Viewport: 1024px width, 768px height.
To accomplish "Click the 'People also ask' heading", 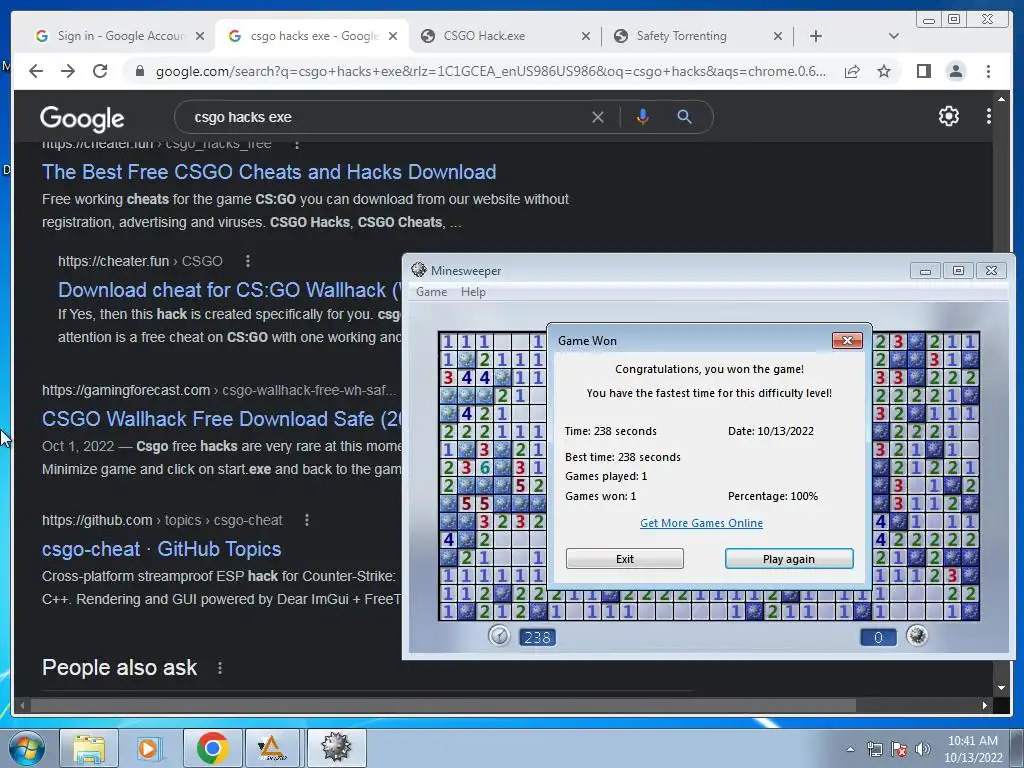I will [120, 668].
